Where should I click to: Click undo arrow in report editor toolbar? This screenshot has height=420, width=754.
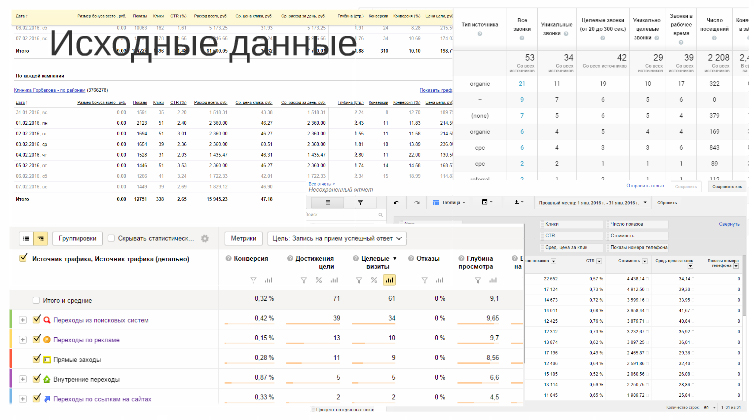[396, 203]
